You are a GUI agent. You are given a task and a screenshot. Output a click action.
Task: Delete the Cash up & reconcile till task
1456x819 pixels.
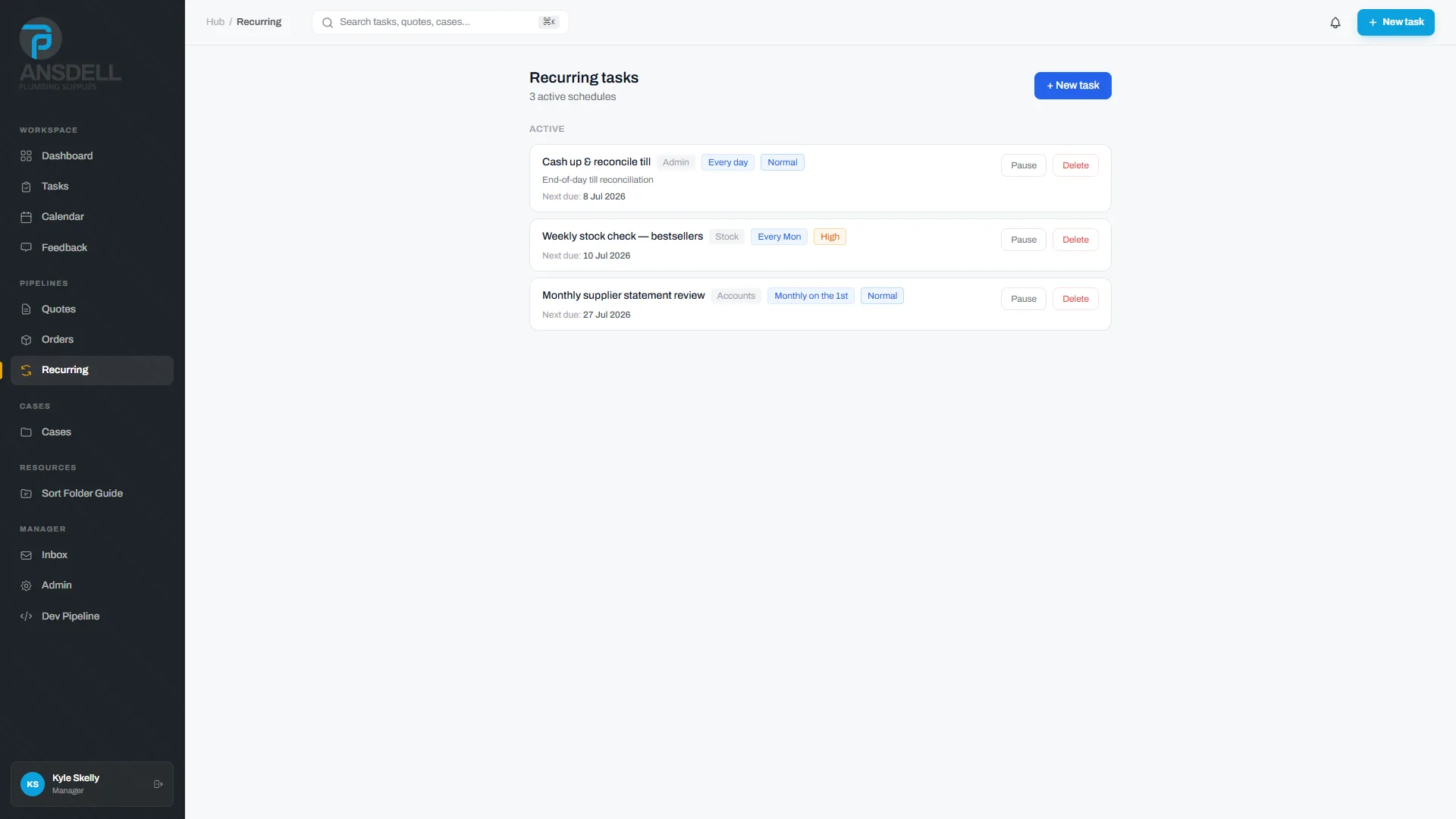1075,165
